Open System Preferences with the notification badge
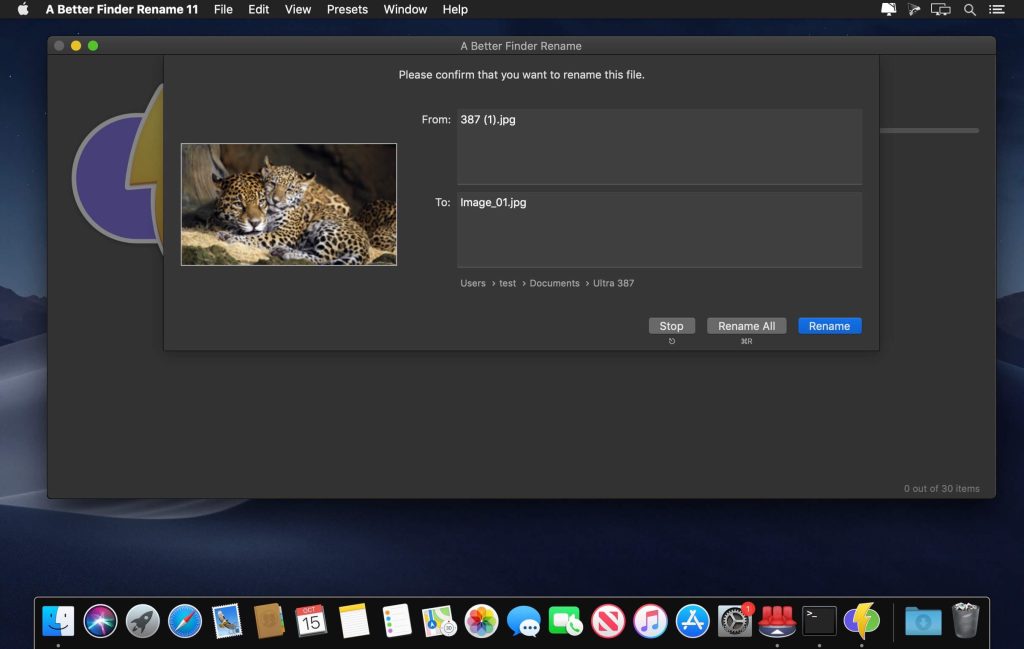This screenshot has height=649, width=1024. pyautogui.click(x=735, y=621)
